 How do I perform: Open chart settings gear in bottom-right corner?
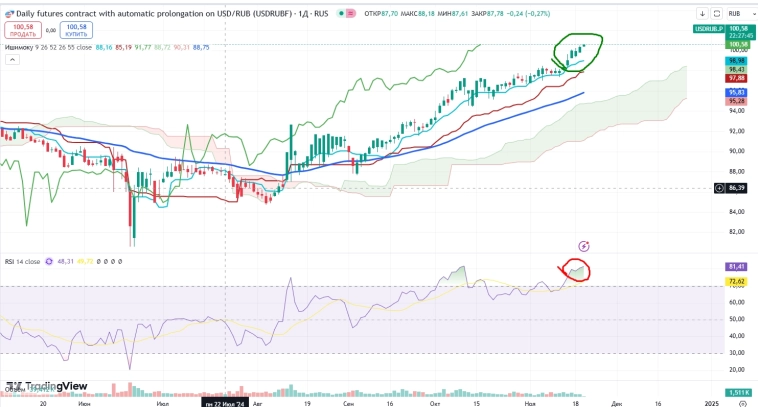tap(740, 402)
